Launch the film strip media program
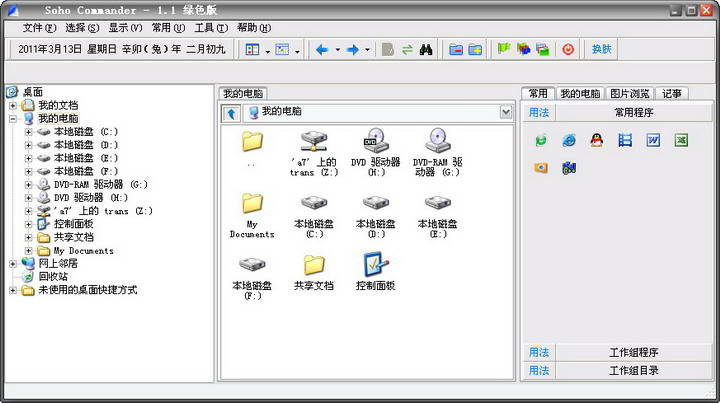 click(x=625, y=140)
